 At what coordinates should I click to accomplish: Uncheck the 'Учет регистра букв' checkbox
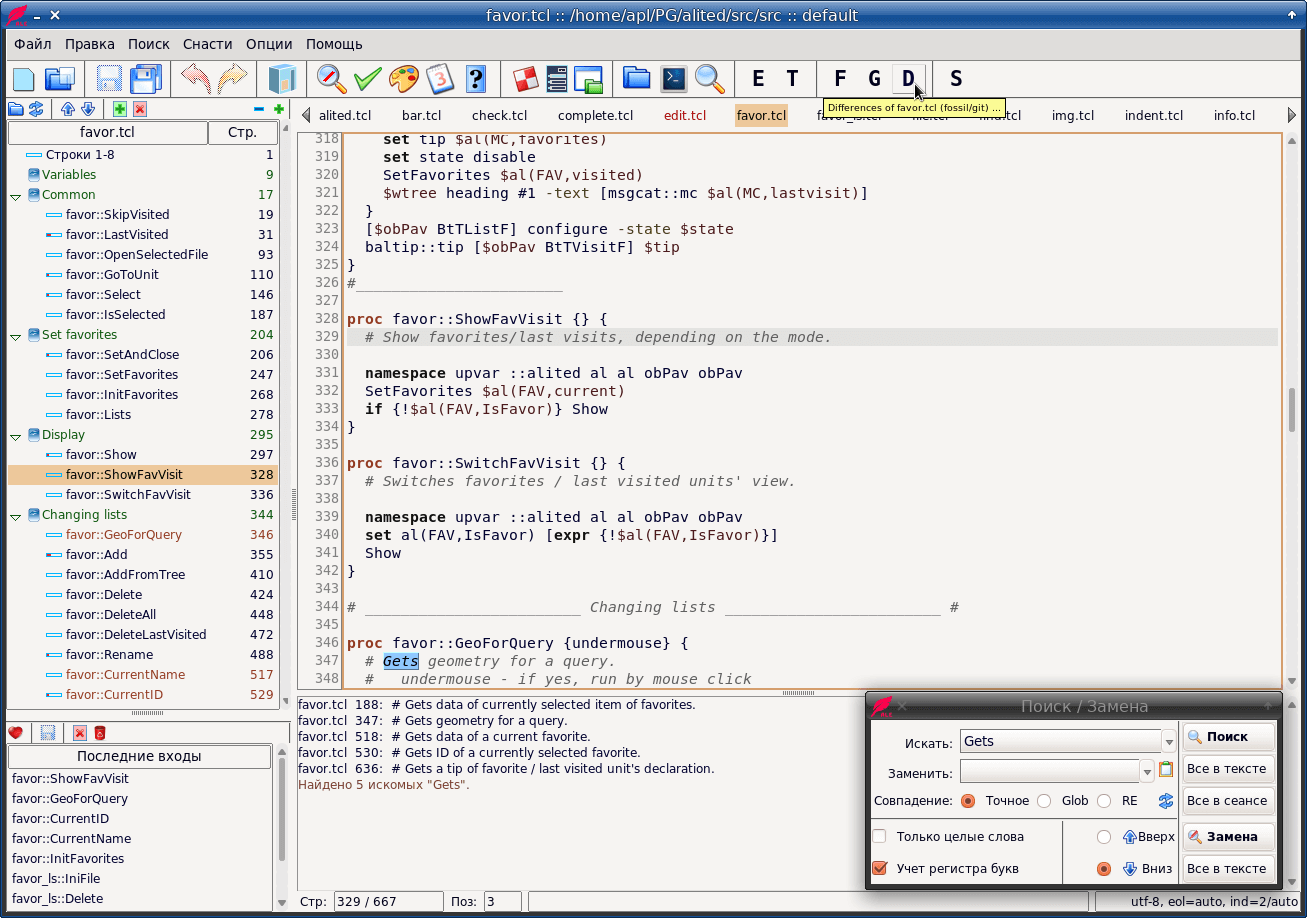pyautogui.click(x=880, y=868)
